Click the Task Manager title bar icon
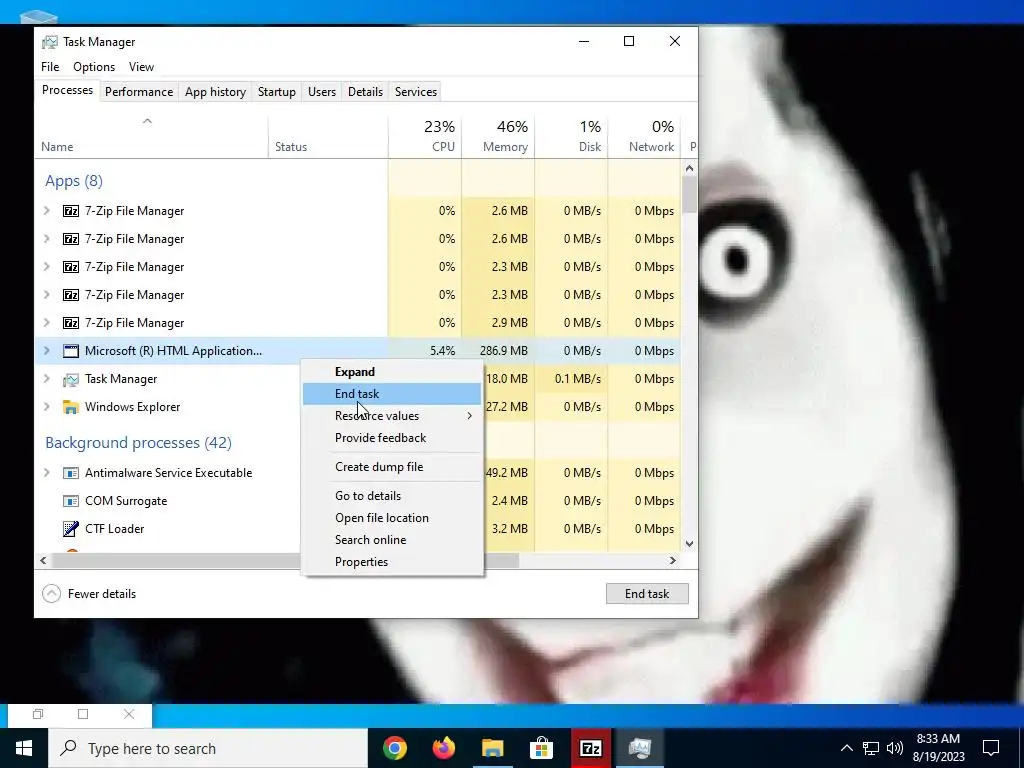The width and height of the screenshot is (1024, 768). pyautogui.click(x=50, y=42)
